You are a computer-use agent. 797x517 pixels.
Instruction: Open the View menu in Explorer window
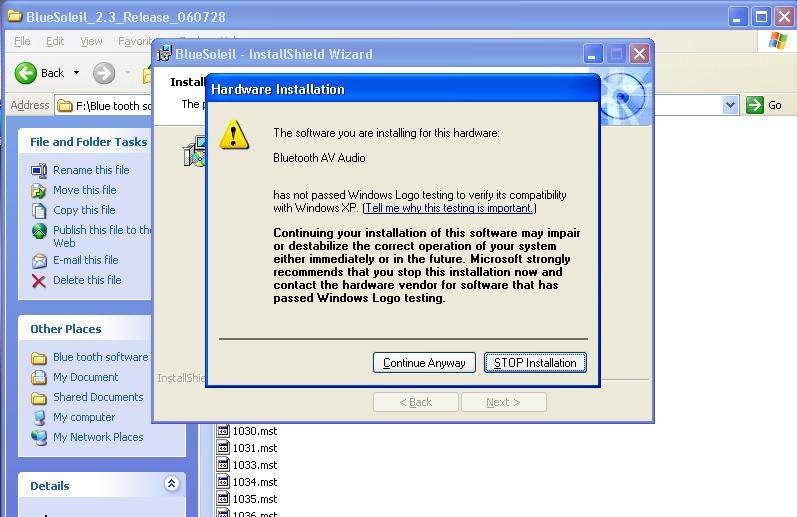click(x=91, y=41)
